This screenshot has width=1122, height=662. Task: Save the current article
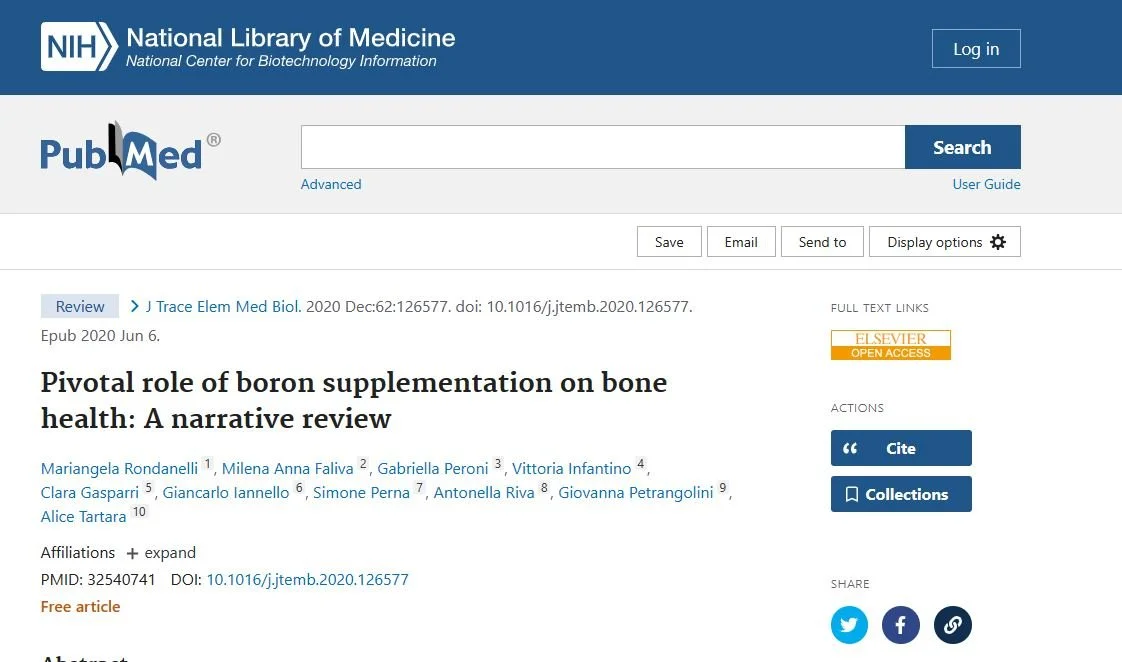click(668, 241)
